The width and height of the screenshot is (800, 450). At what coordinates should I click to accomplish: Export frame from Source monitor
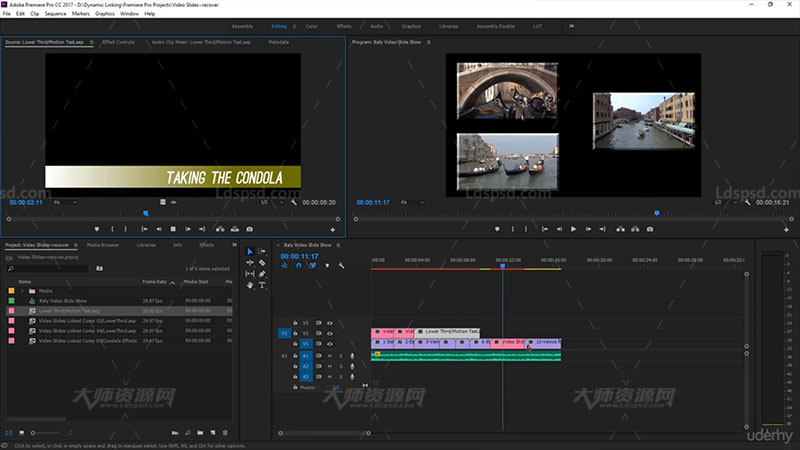(x=249, y=230)
